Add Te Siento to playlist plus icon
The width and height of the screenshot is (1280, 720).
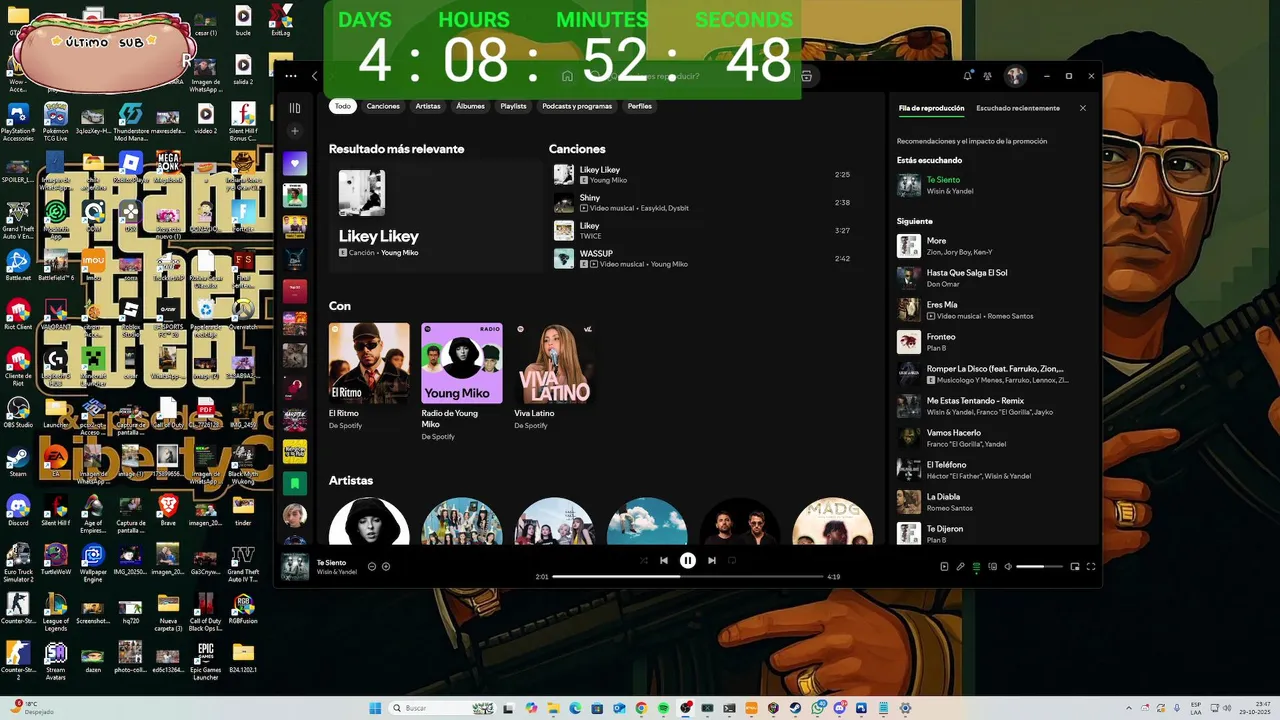click(x=386, y=566)
